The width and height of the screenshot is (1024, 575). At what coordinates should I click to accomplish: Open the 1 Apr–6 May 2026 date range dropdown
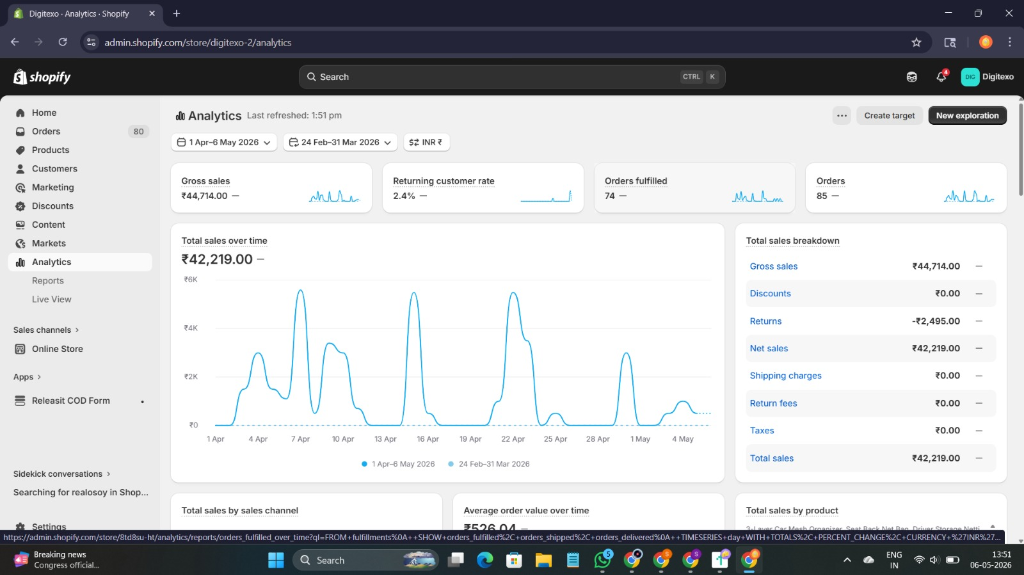pyautogui.click(x=224, y=142)
